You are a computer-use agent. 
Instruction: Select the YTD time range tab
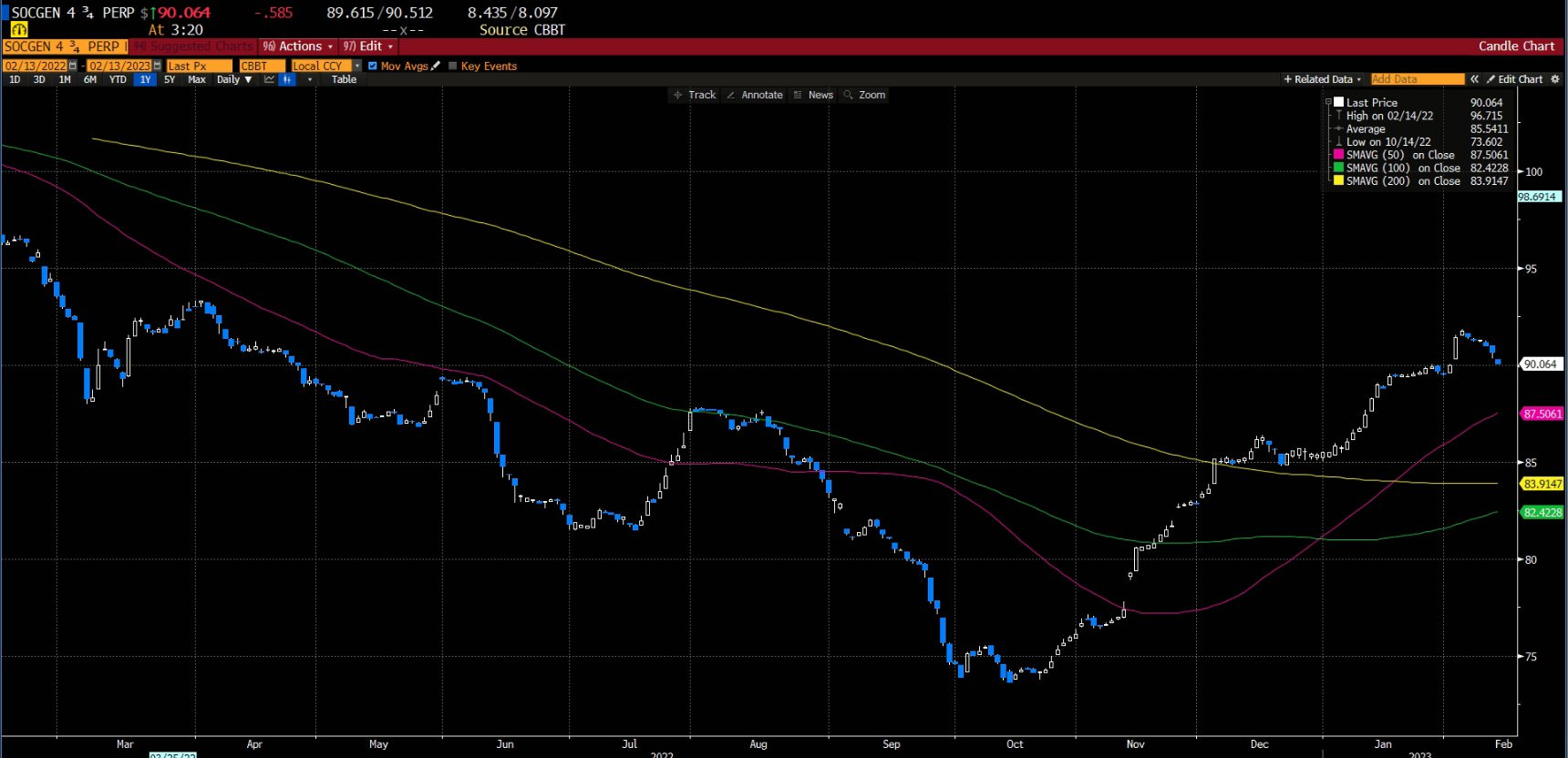tap(118, 79)
